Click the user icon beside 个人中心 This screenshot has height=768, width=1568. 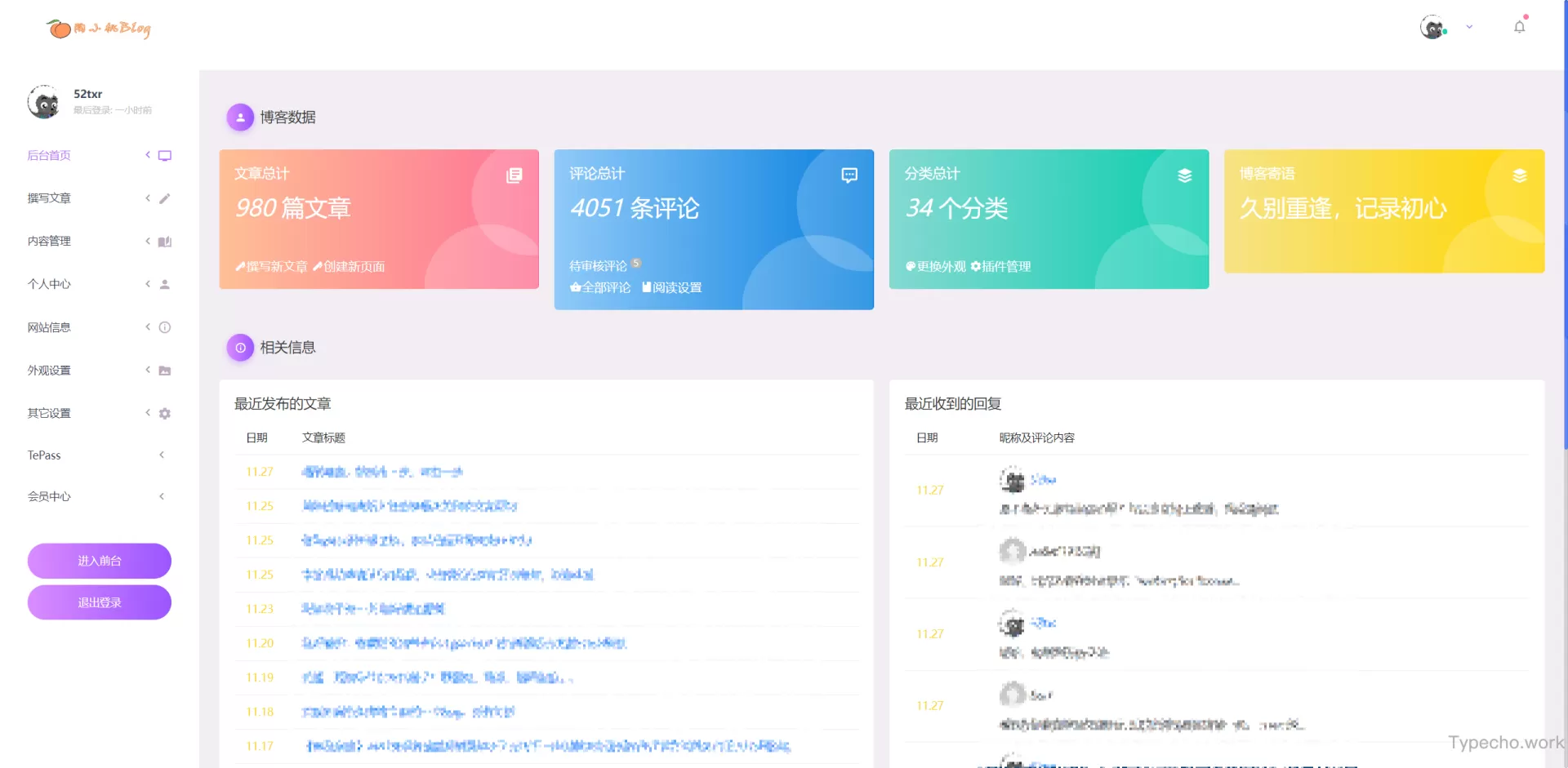[x=165, y=284]
